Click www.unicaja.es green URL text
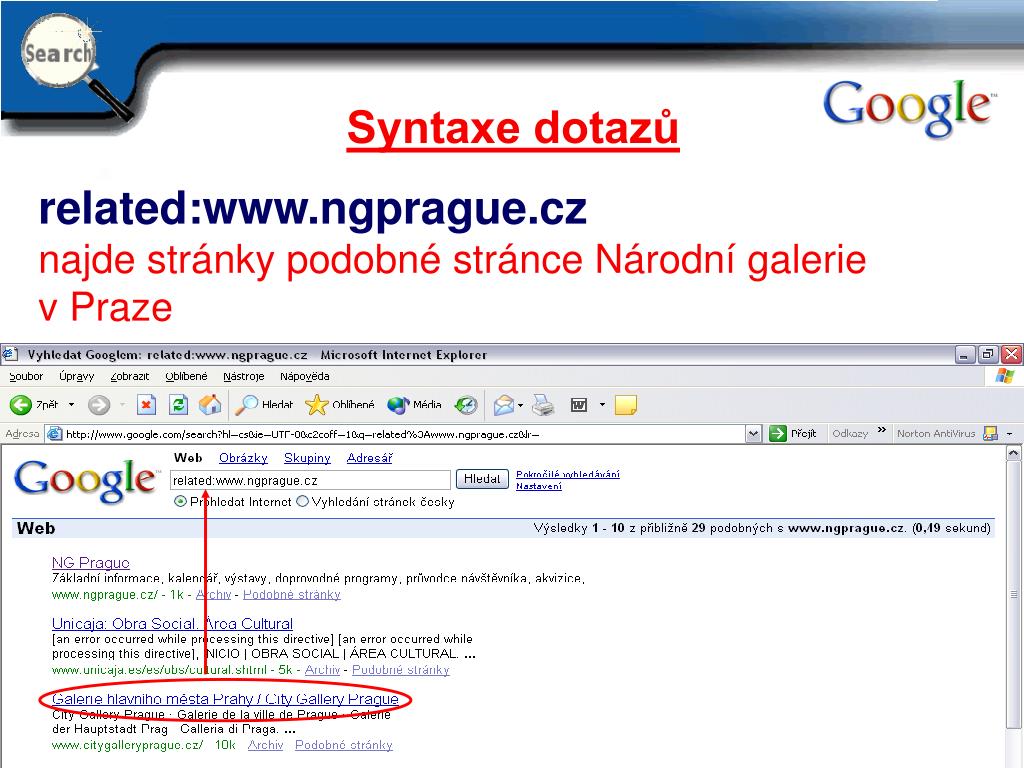1024x768 pixels. click(x=159, y=669)
